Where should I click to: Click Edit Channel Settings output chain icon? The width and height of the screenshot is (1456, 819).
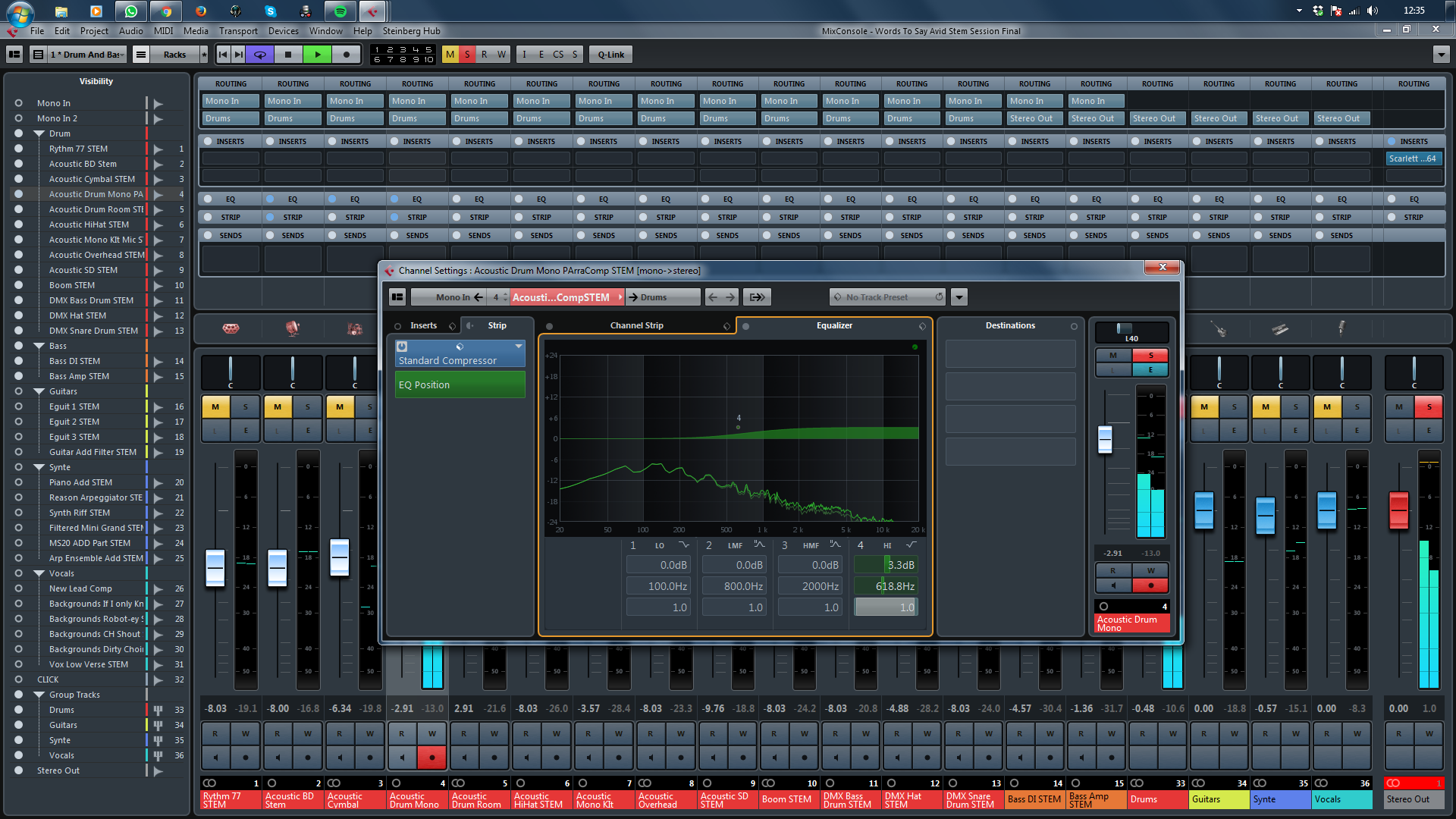757,297
